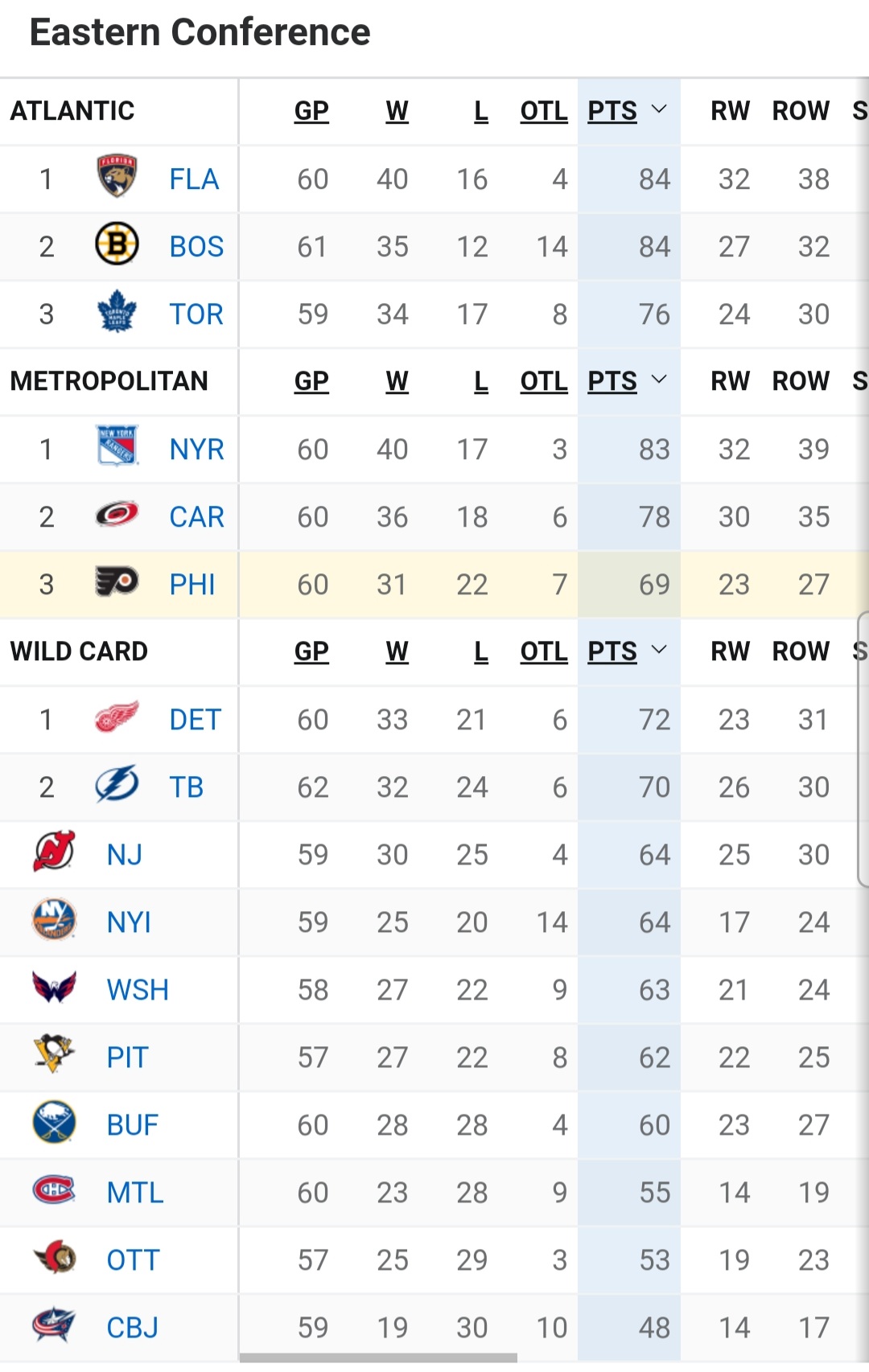This screenshot has height=1372, width=869.
Task: Click Atlantic PTS sort arrow
Action: pyautogui.click(x=659, y=109)
